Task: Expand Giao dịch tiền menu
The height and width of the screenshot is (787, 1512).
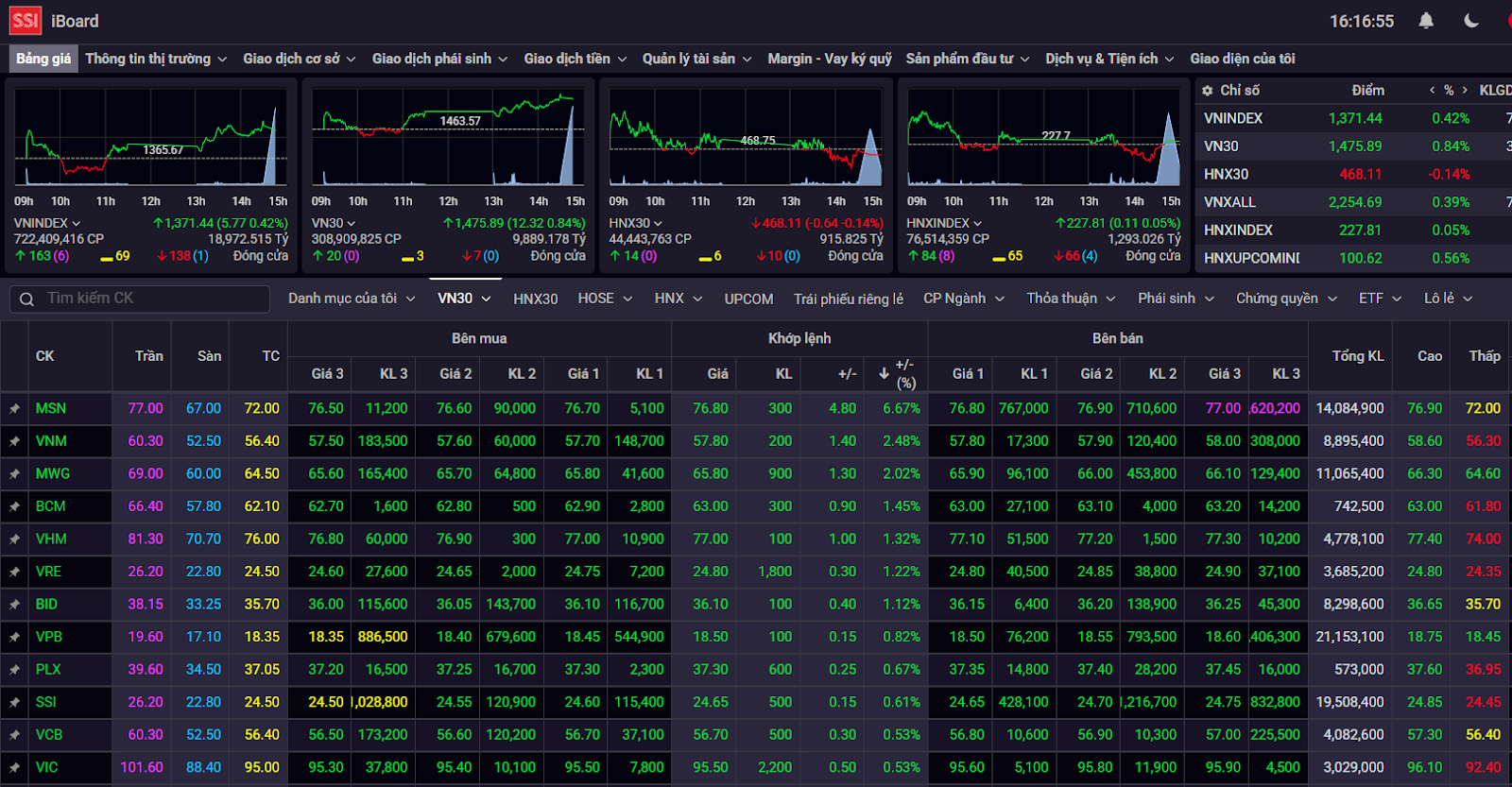Action: (x=576, y=59)
